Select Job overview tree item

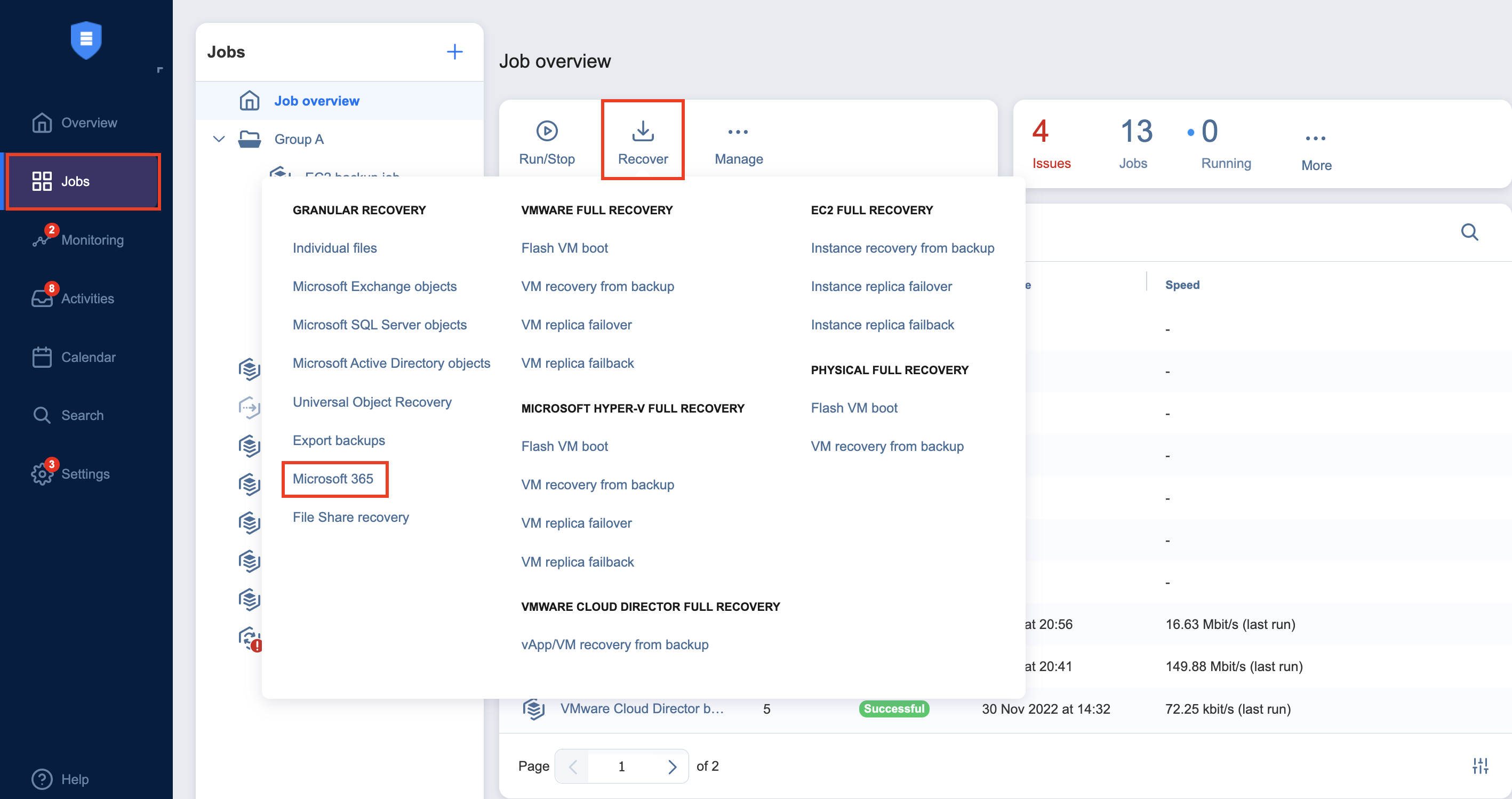[x=316, y=100]
